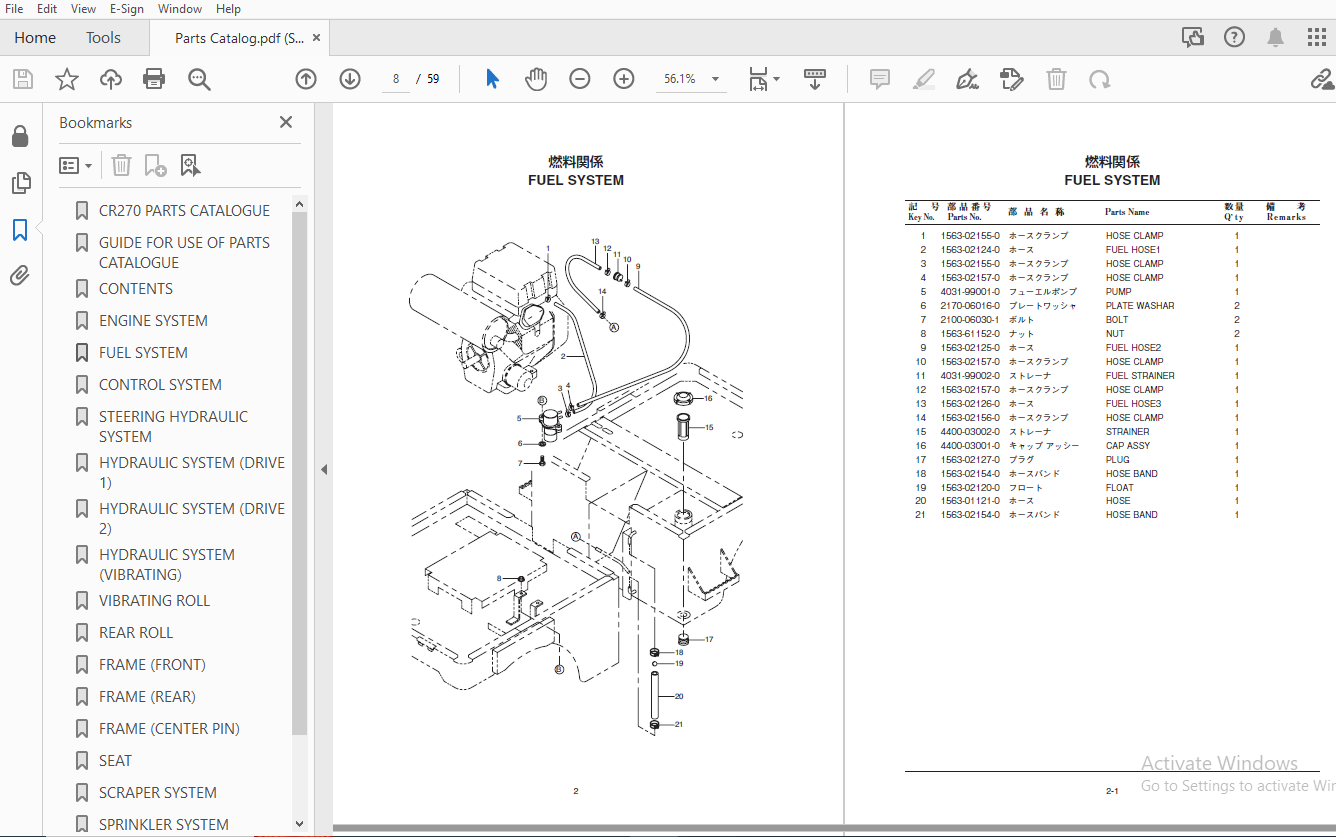
Task: Jump to the CONTROL SYSTEM bookmark
Action: tap(160, 385)
